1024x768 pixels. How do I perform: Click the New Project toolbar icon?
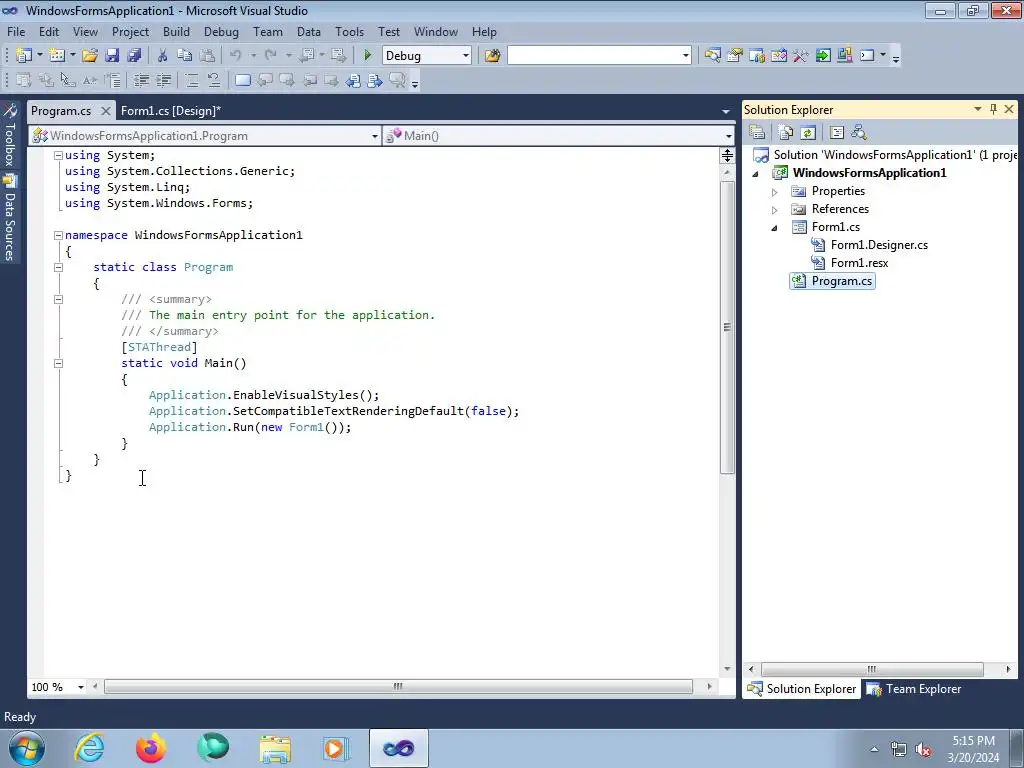click(x=24, y=56)
